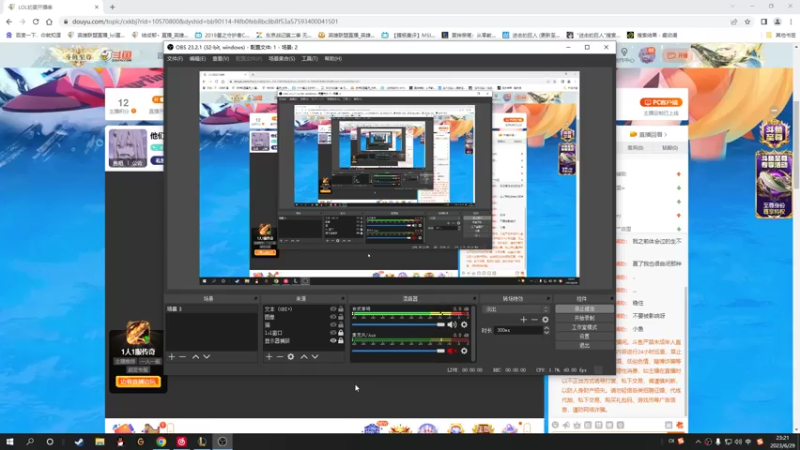Toggle visibility of 文本 (GDI+) source
The height and width of the screenshot is (450, 800).
(x=333, y=309)
